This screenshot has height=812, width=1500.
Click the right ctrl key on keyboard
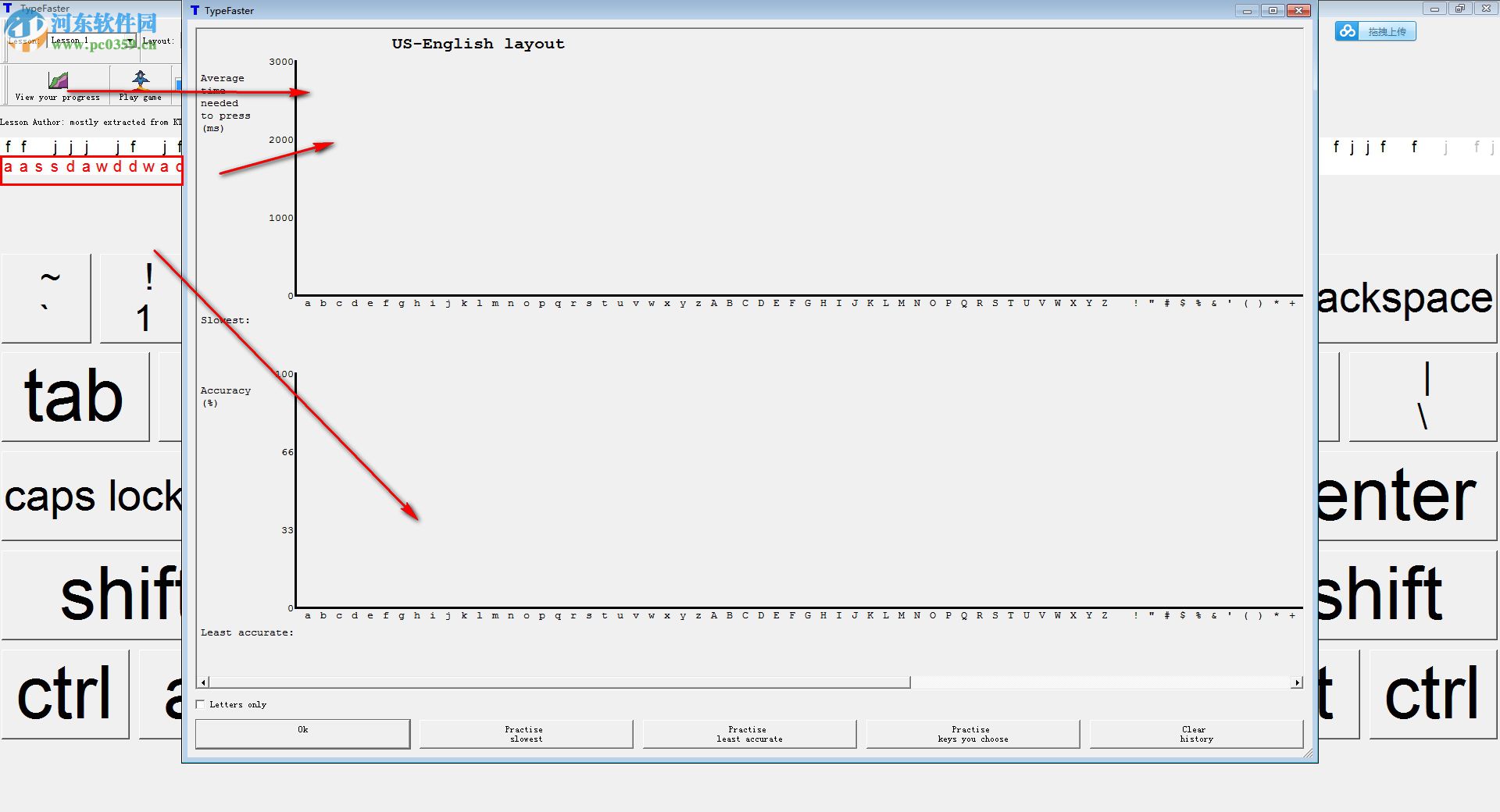click(x=1433, y=694)
